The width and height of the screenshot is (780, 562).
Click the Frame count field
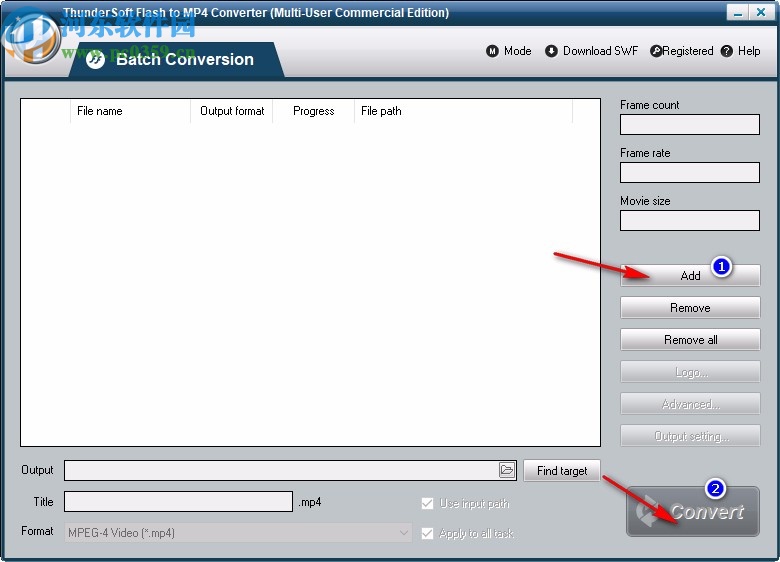tap(689, 124)
